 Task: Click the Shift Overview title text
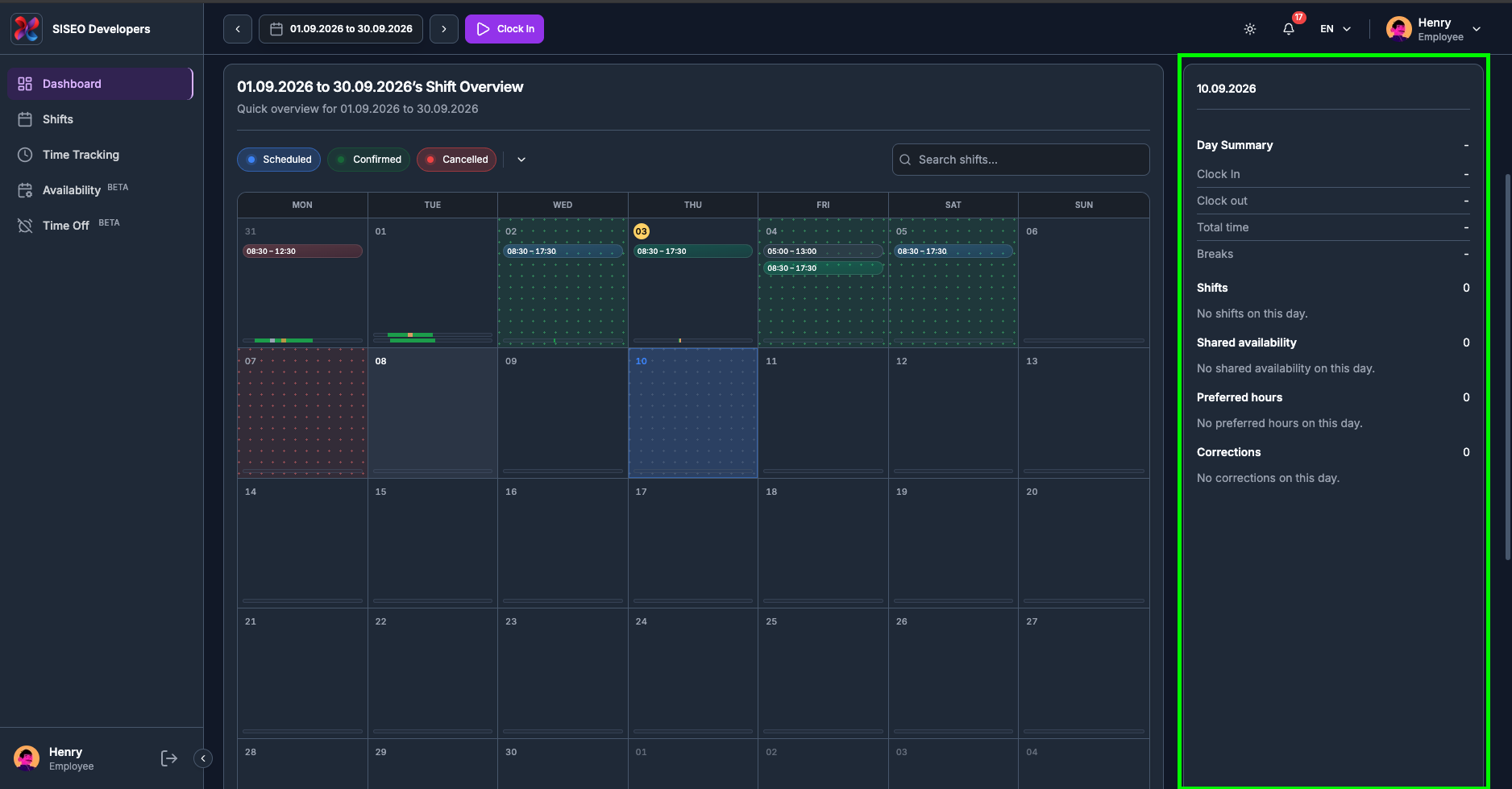click(380, 87)
